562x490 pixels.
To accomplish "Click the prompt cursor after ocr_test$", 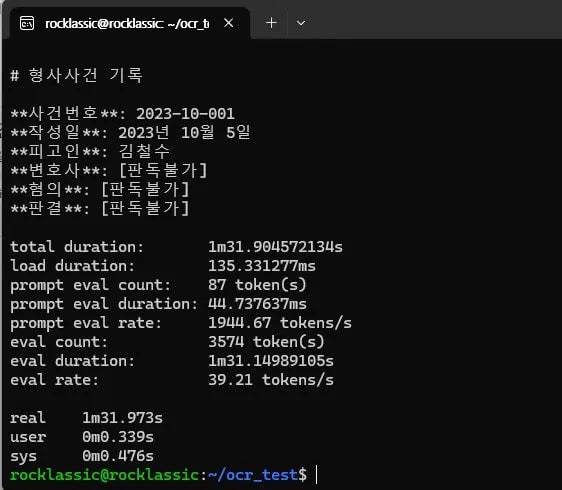I will (x=316, y=475).
